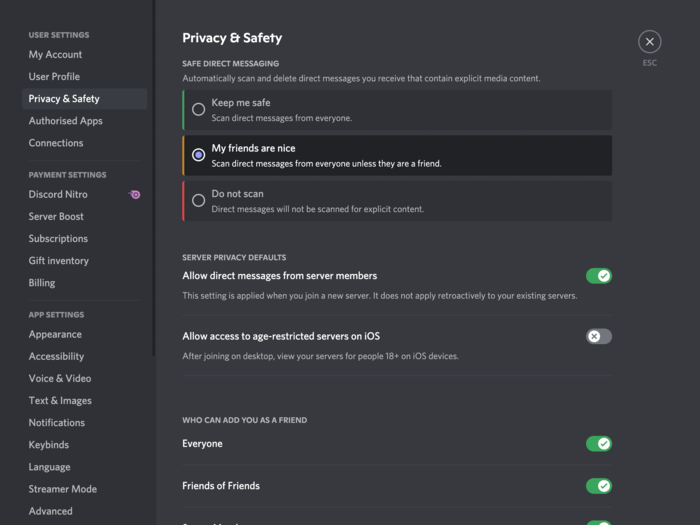Click the Nitro badge icon beside Discord Nitro
Screen dimensions: 700x525
pyautogui.click(x=134, y=194)
